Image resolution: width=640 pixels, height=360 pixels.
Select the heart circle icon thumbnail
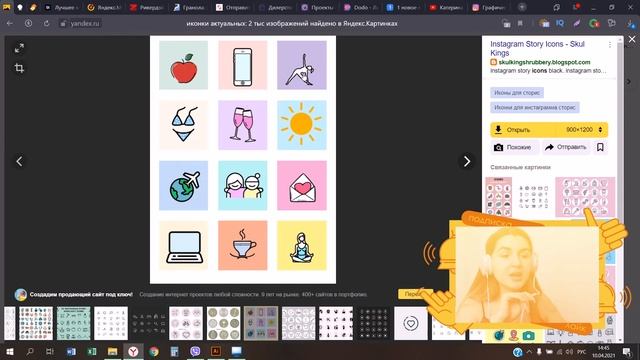pos(411,323)
